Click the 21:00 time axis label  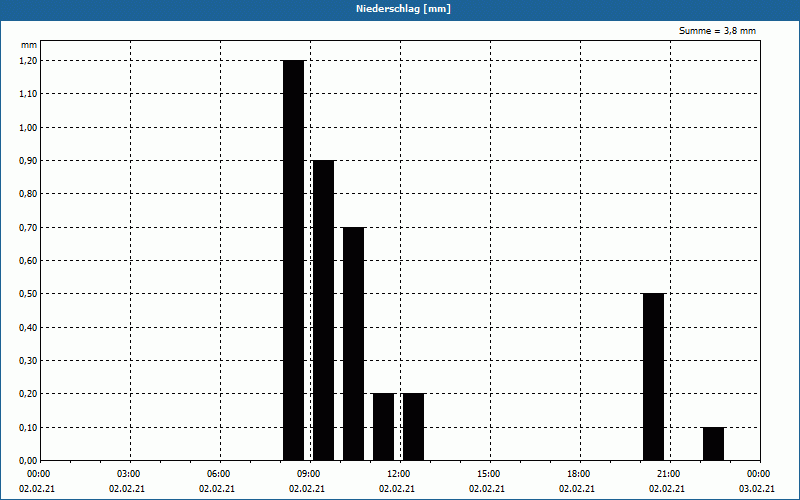pyautogui.click(x=667, y=474)
